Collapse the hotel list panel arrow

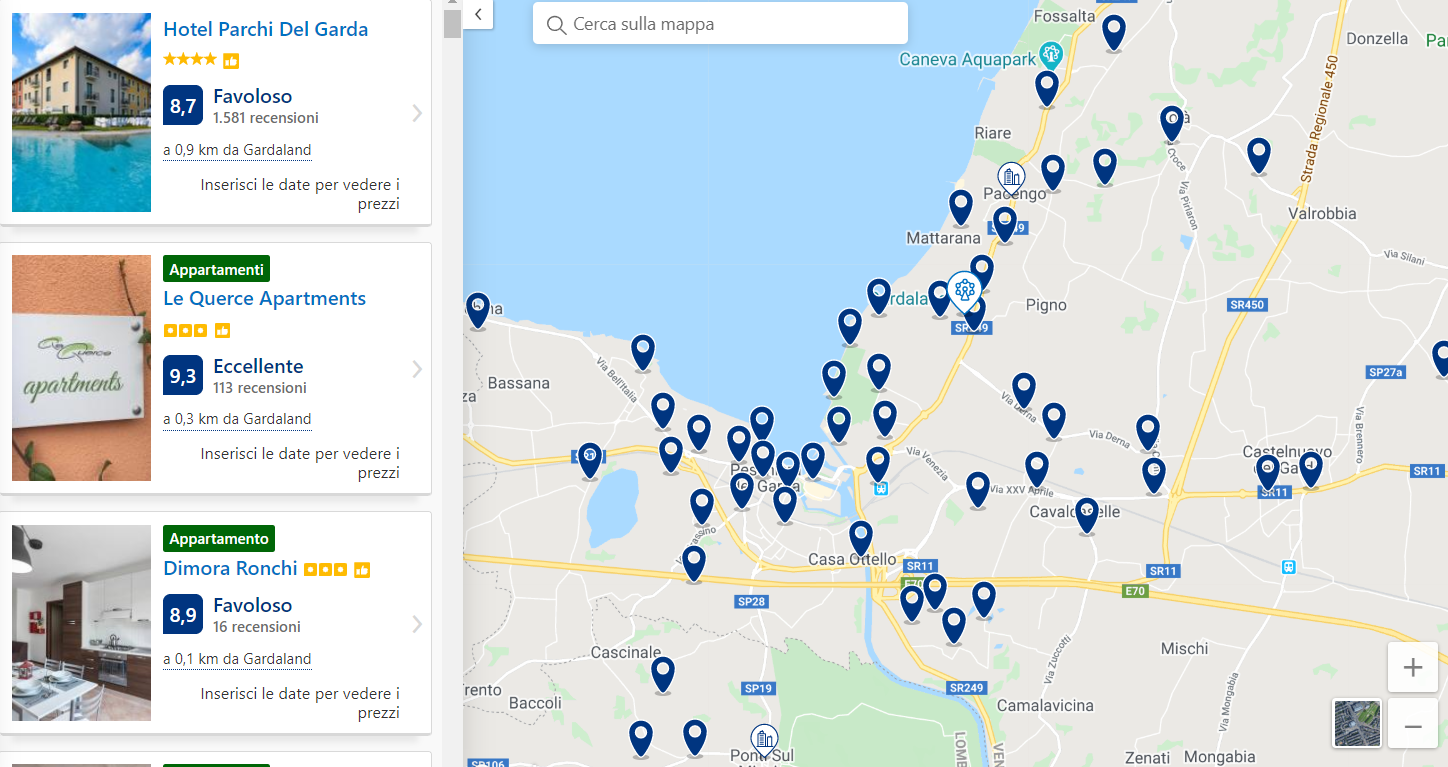click(x=478, y=14)
